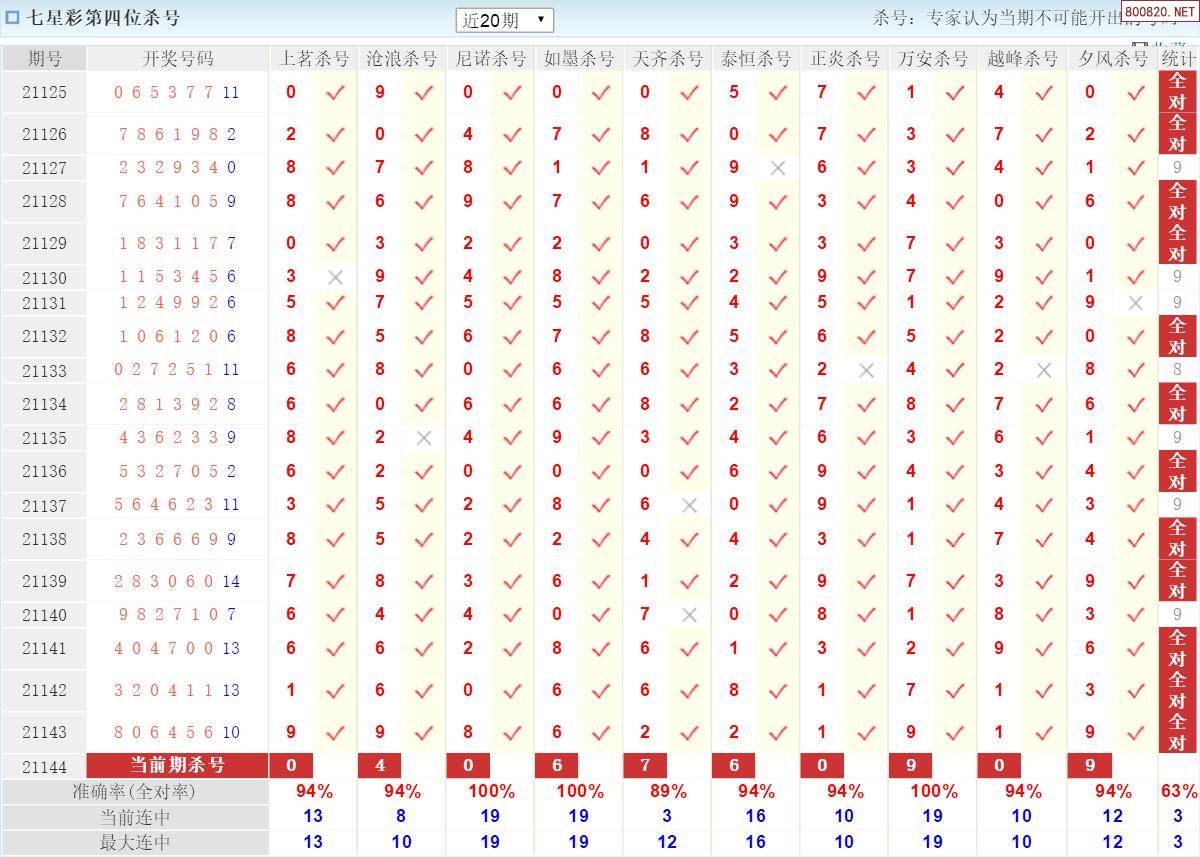Click the X mark in row 21137 天齐杀号
The width and height of the screenshot is (1200, 857).
[x=689, y=505]
